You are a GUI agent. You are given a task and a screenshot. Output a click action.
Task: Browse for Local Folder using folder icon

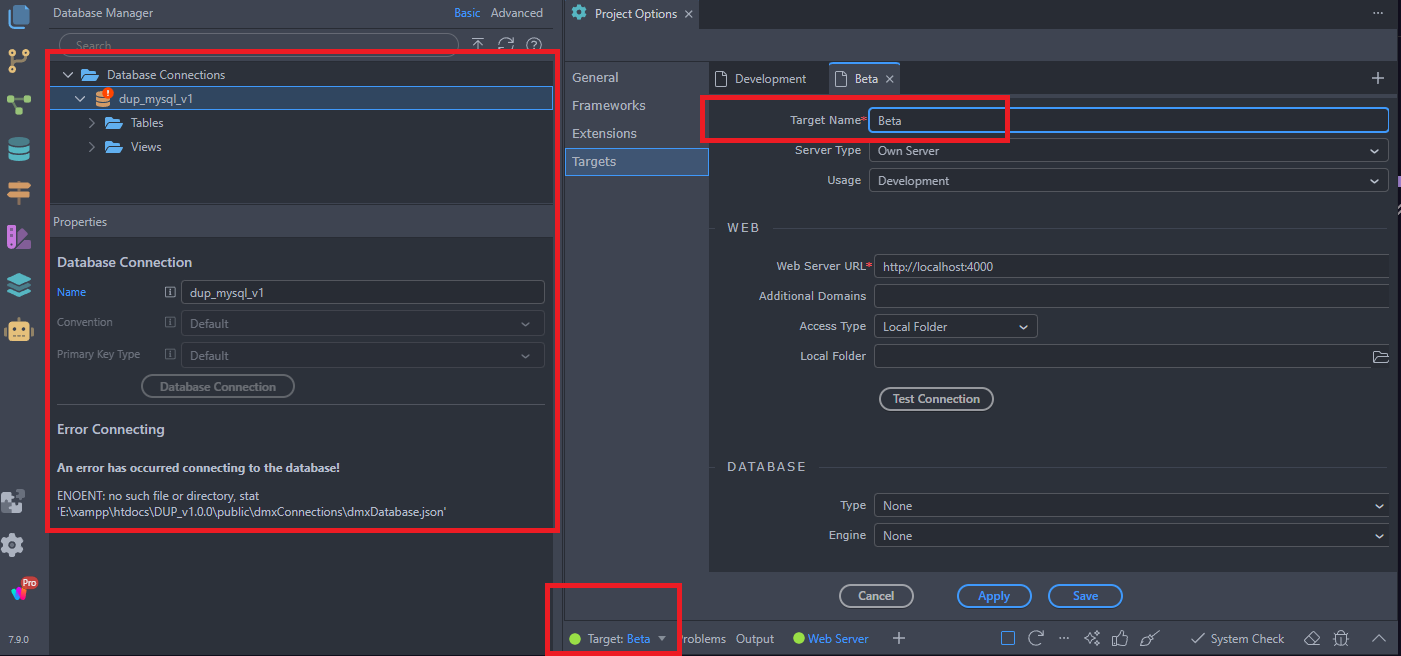1381,357
